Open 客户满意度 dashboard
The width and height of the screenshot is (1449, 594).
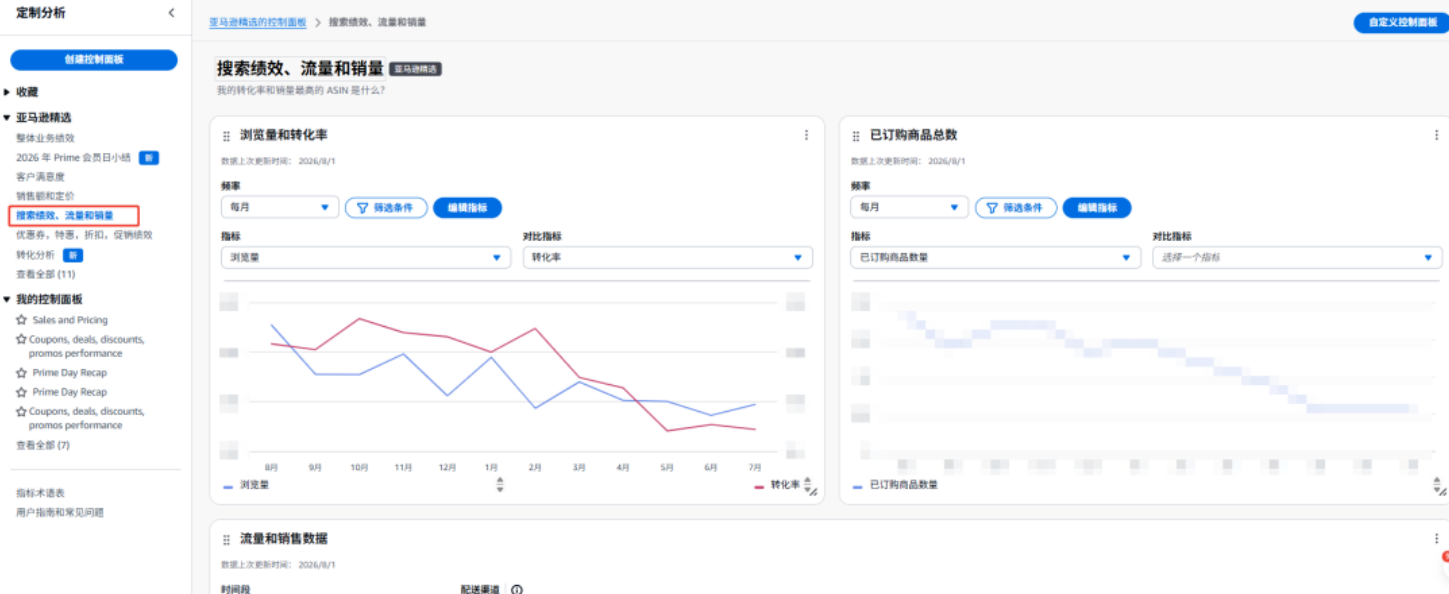point(40,177)
